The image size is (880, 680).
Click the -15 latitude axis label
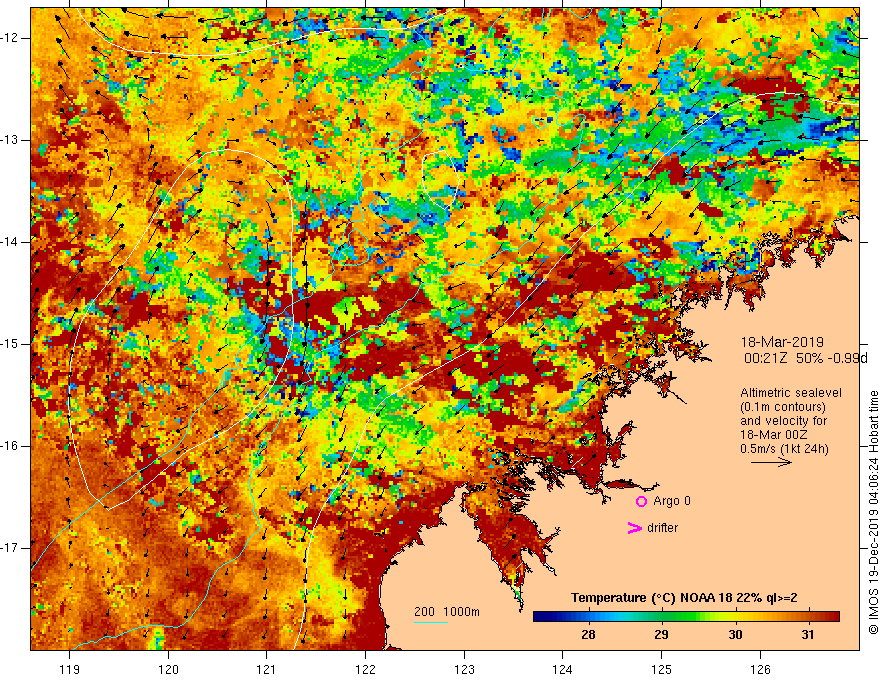tap(10, 344)
